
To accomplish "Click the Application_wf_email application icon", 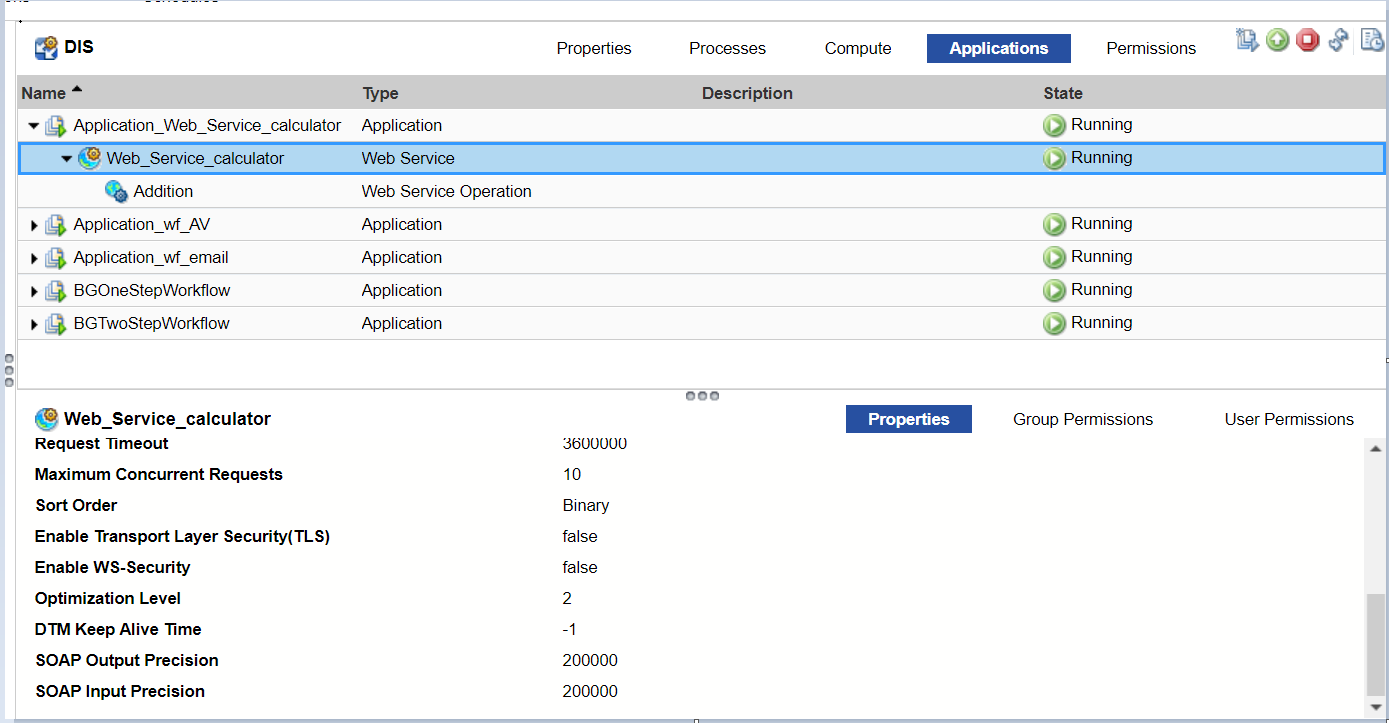I will (56, 258).
